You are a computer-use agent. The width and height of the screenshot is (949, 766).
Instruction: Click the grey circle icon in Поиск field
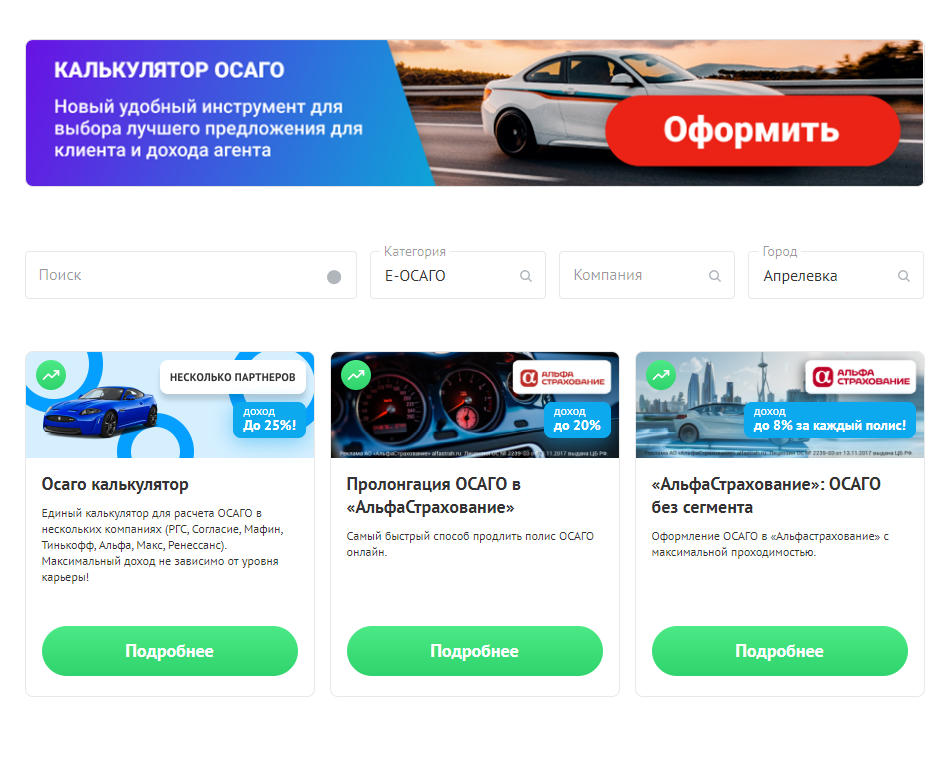[x=334, y=277]
